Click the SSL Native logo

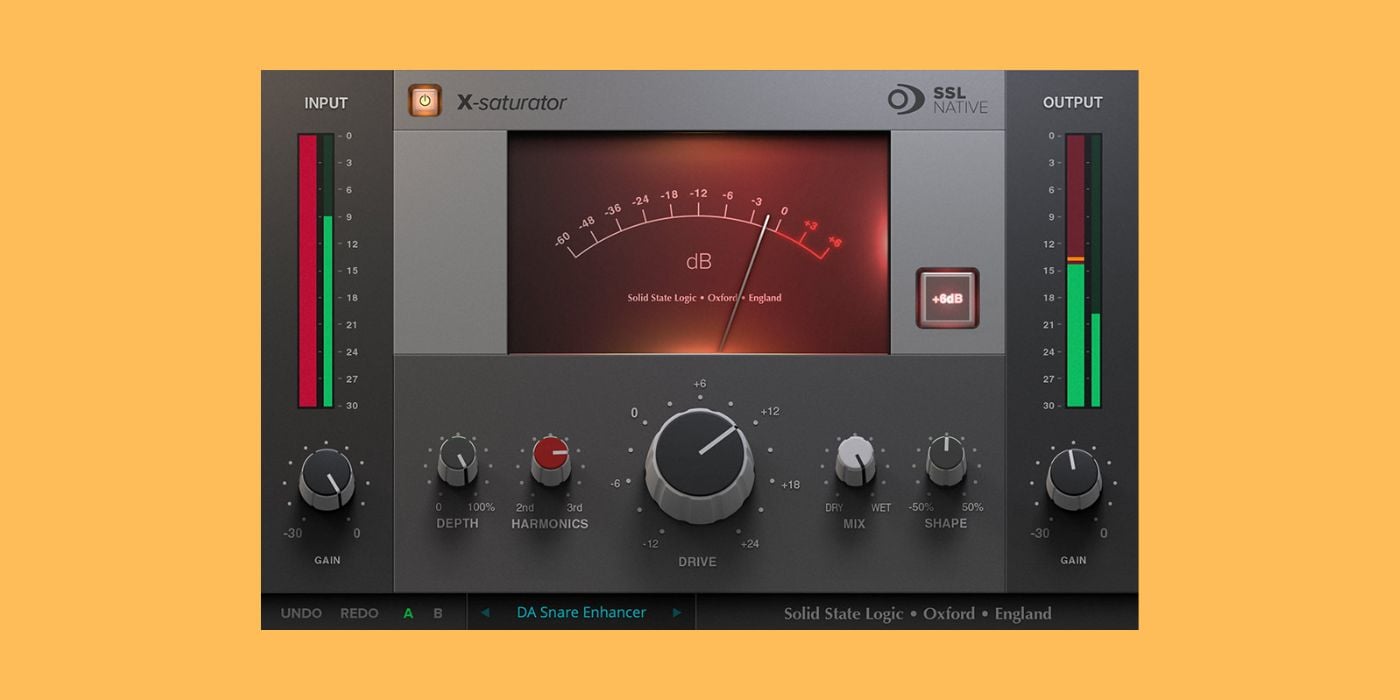click(x=937, y=100)
